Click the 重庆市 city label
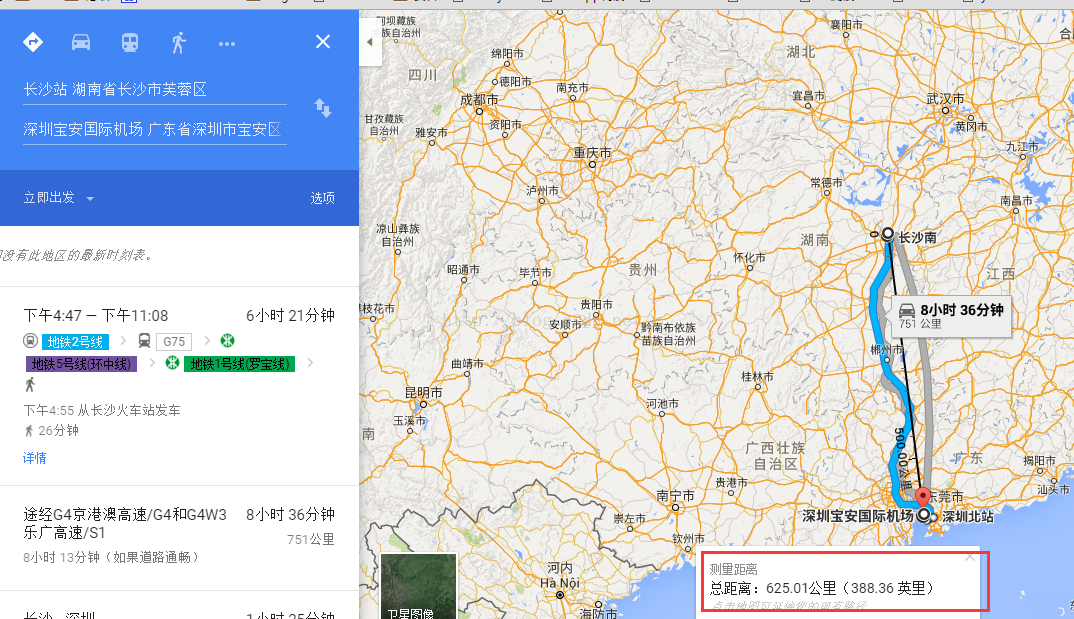 pyautogui.click(x=592, y=153)
